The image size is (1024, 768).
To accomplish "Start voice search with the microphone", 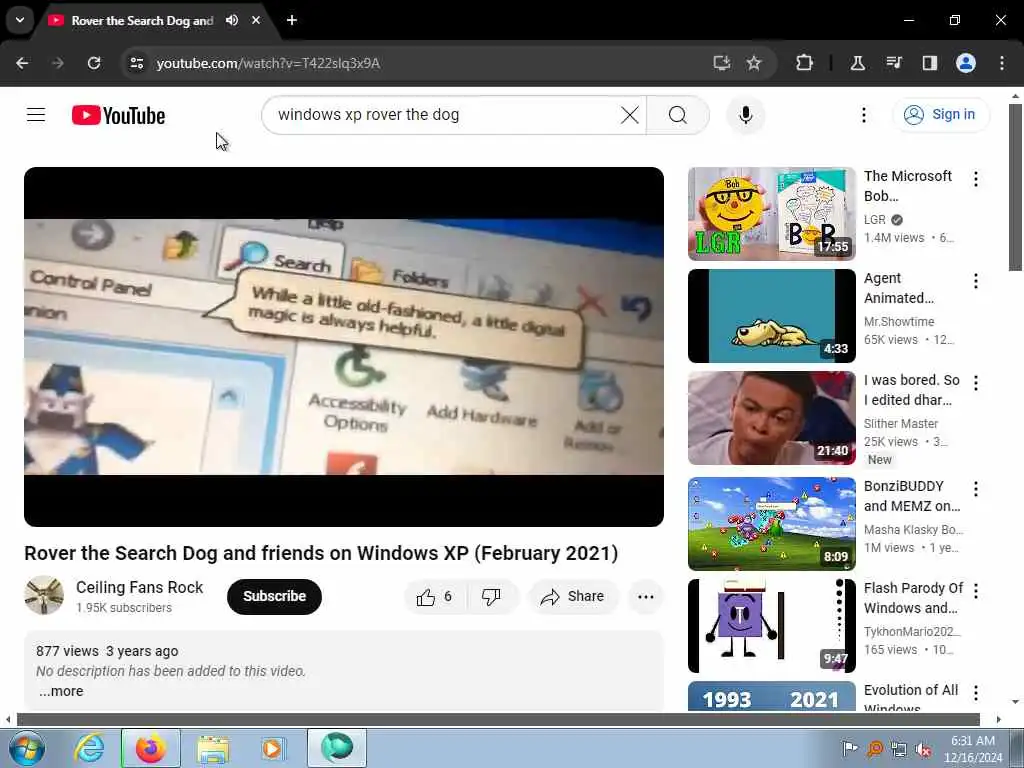I will pyautogui.click(x=746, y=115).
